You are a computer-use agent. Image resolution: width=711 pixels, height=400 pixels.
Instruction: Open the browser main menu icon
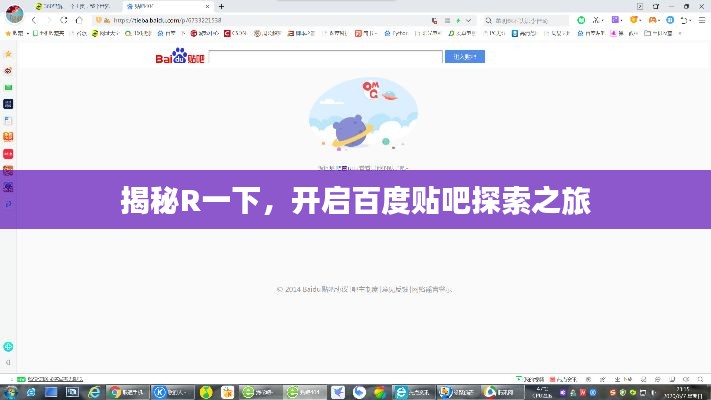701,20
